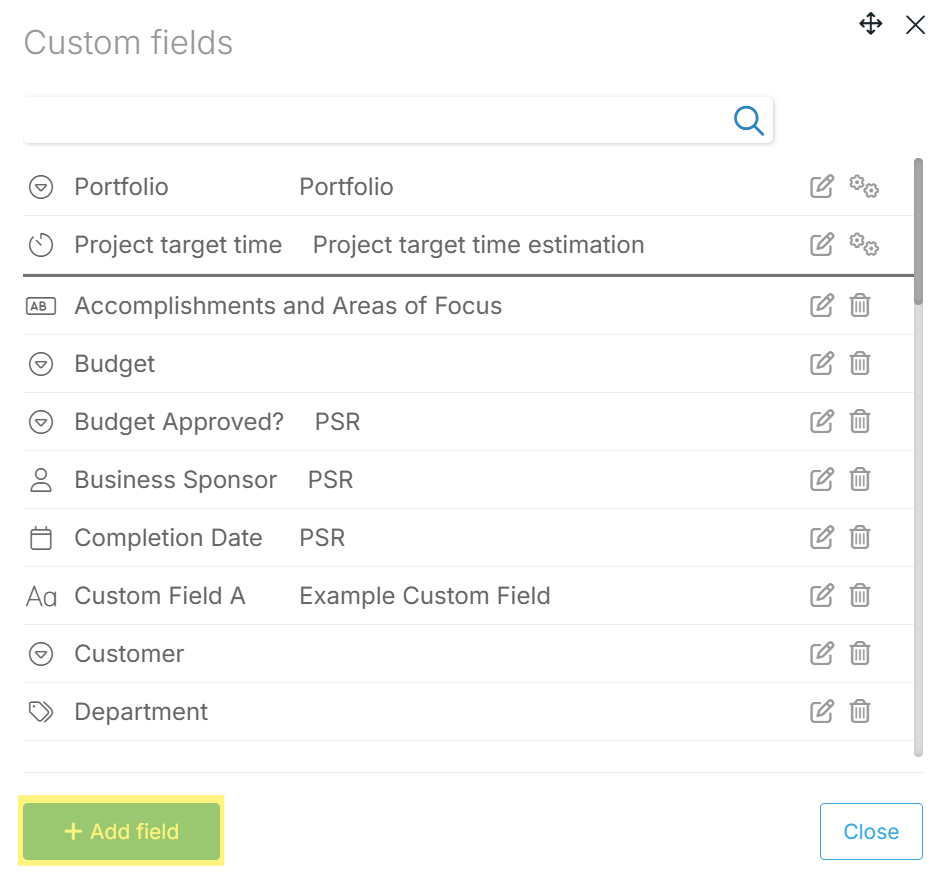Edit the Portfolio custom field

[x=821, y=187]
